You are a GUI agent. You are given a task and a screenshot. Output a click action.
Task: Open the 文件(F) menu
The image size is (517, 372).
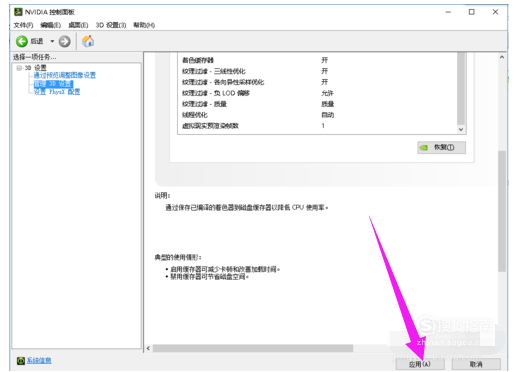(x=23, y=25)
